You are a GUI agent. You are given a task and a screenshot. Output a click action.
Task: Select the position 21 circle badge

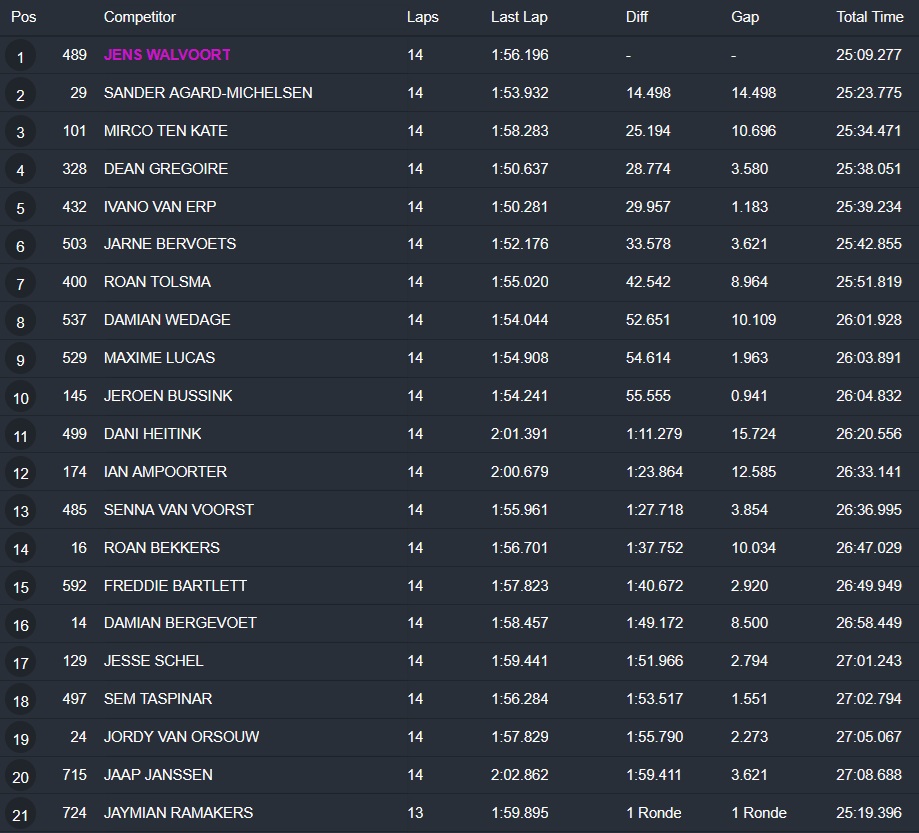(x=20, y=814)
